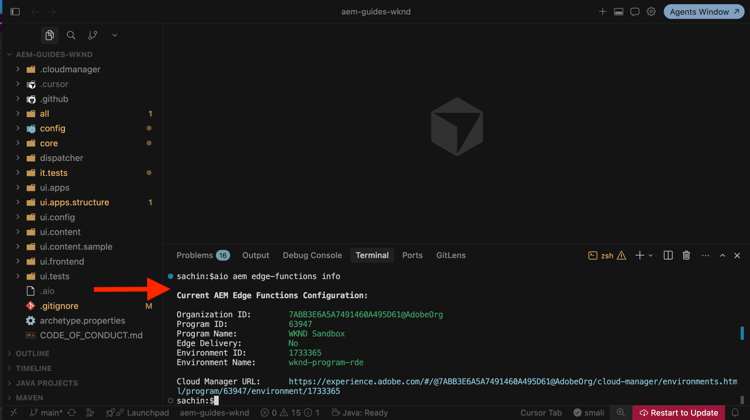Kill terminal with the trash icon
This screenshot has height=420, width=750.
coord(686,256)
